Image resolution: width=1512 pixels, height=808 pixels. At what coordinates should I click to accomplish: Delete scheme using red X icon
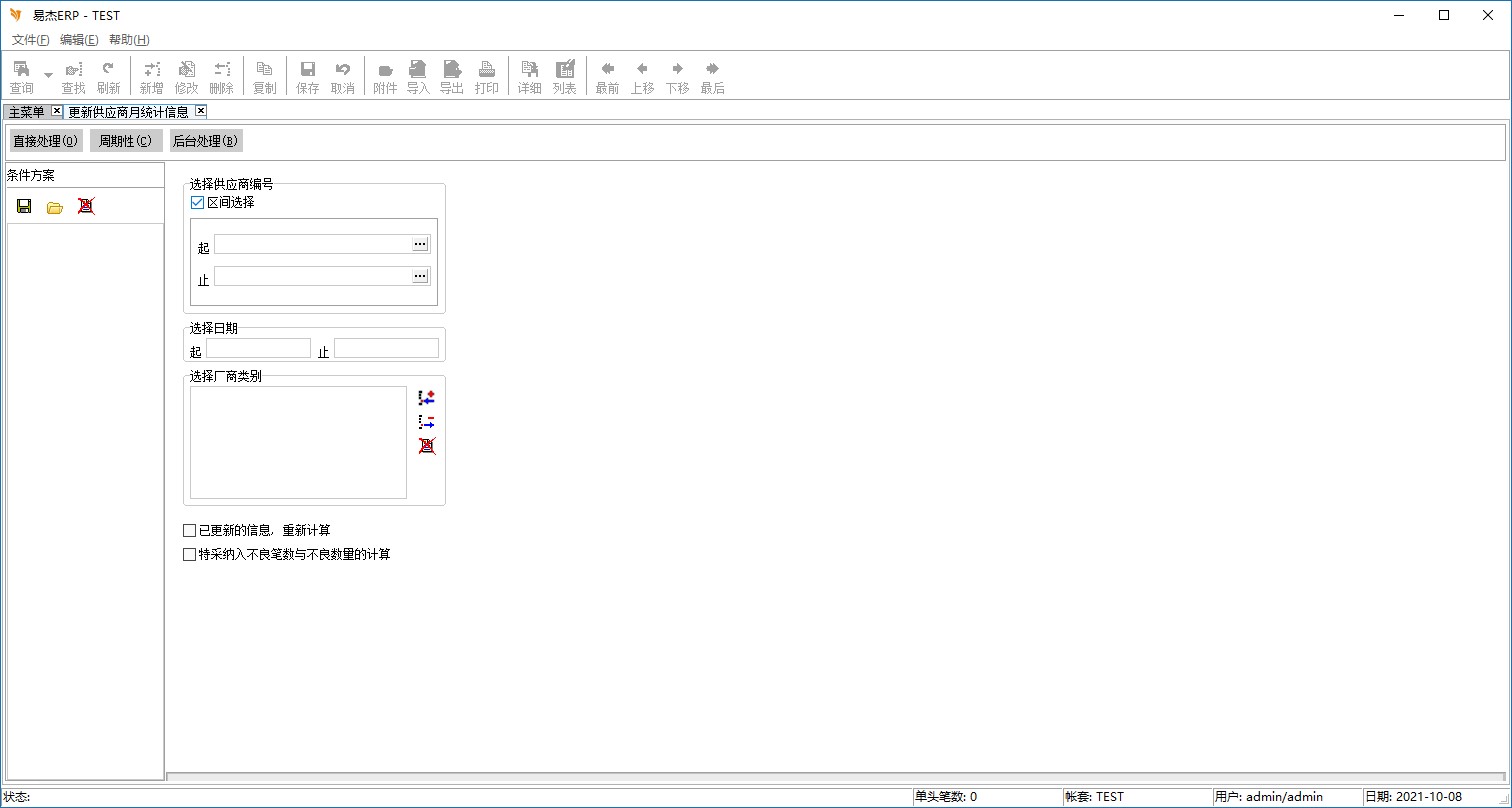click(x=86, y=206)
